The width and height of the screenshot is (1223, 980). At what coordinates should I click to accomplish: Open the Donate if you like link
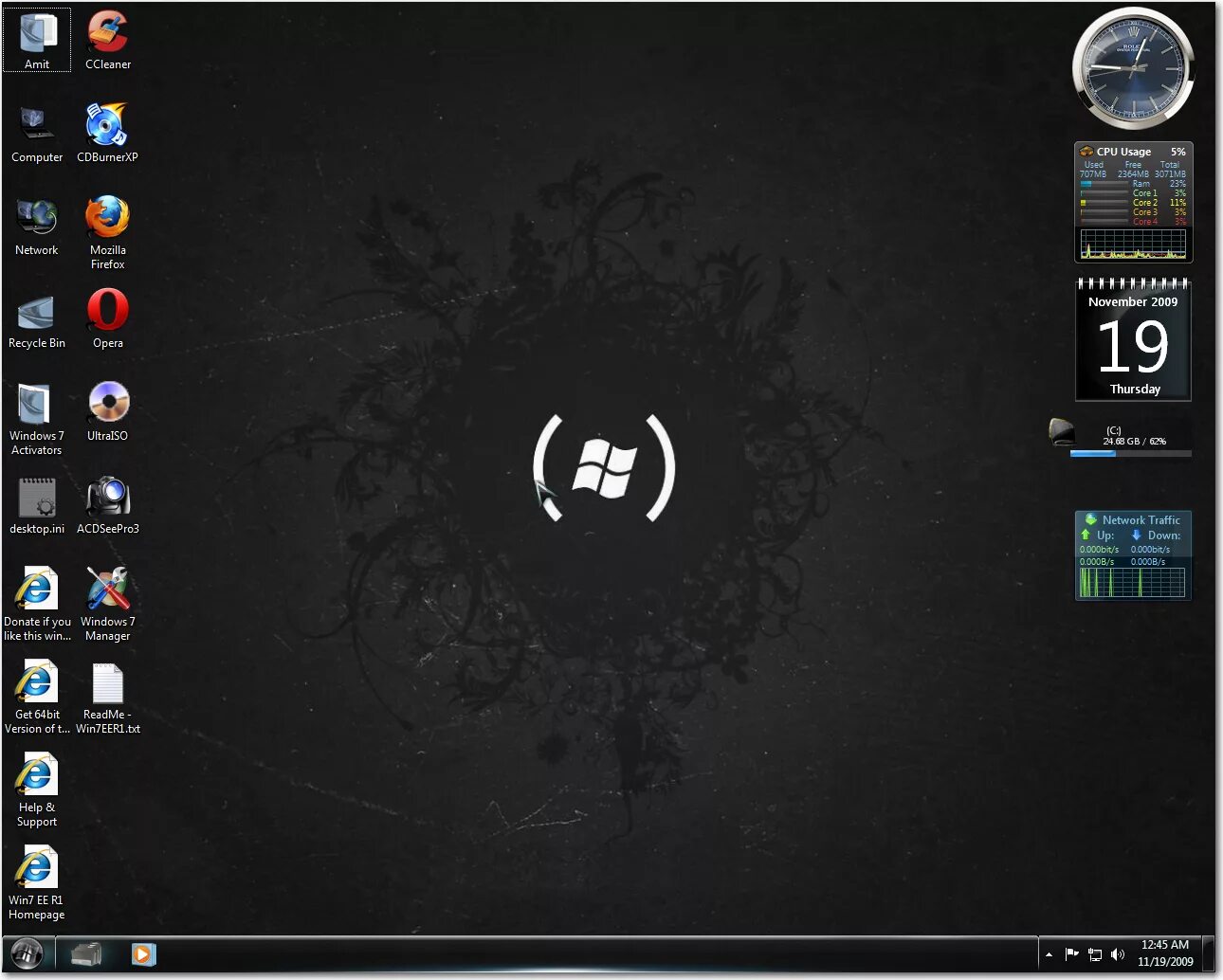[37, 604]
